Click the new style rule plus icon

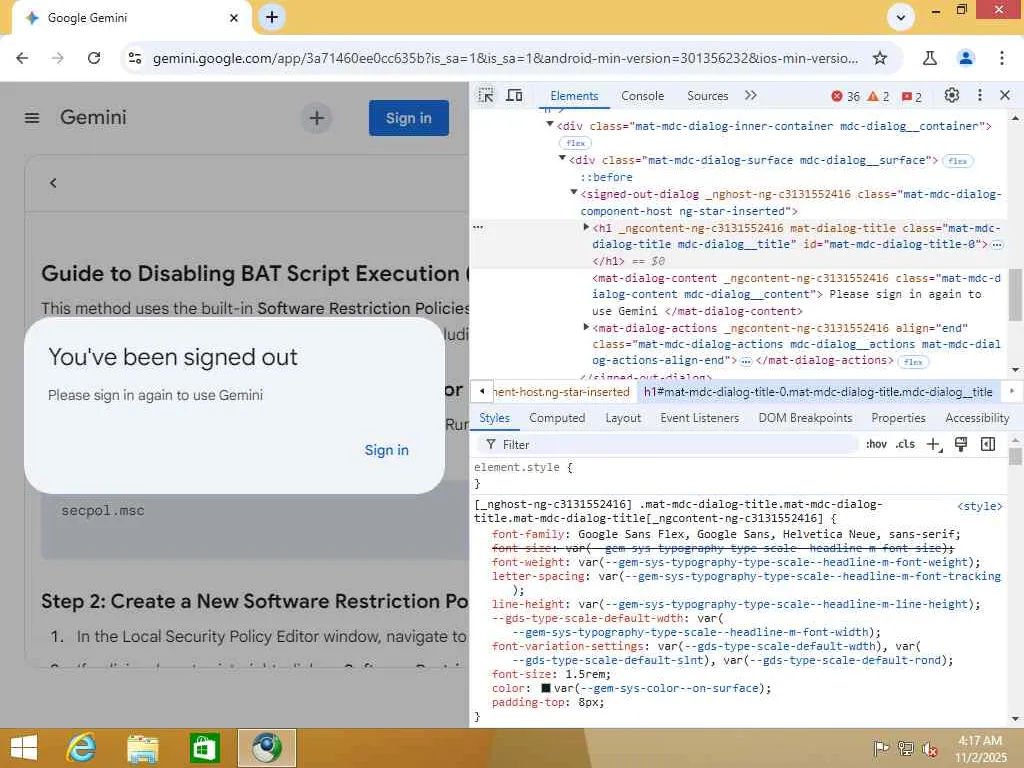pos(934,445)
